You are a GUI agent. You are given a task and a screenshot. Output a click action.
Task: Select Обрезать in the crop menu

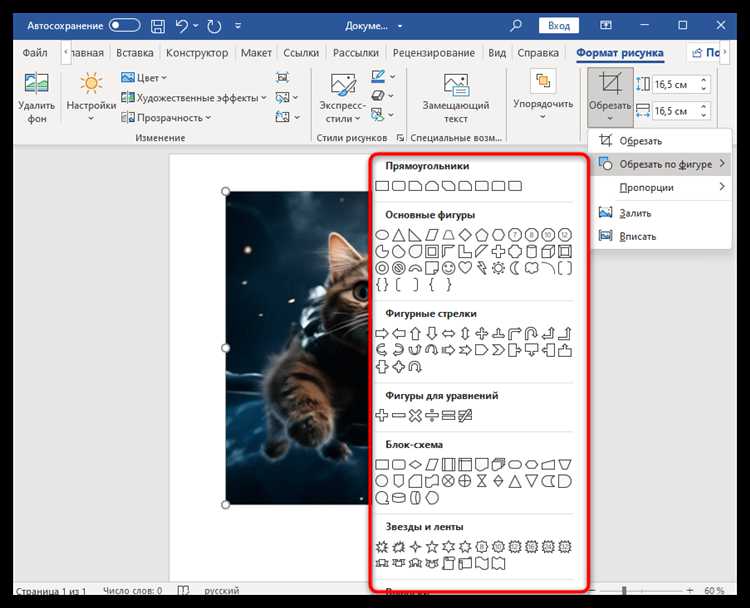(660, 141)
